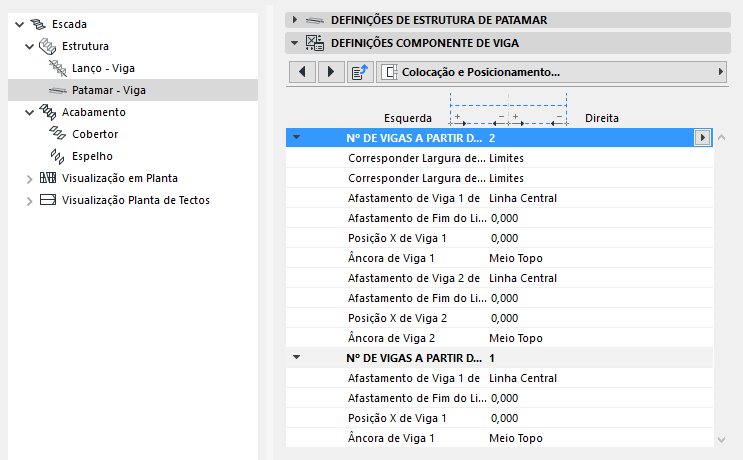Click Visualização em Planta floor plan icon

pos(48,178)
